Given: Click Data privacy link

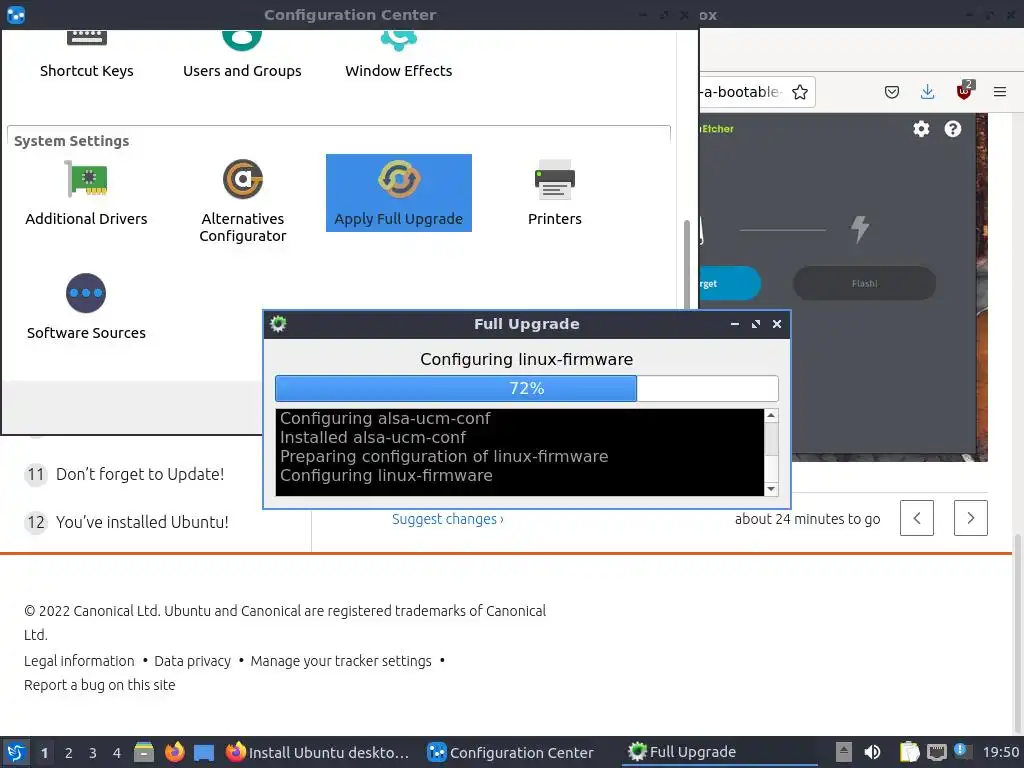Looking at the screenshot, I should click(x=193, y=661).
